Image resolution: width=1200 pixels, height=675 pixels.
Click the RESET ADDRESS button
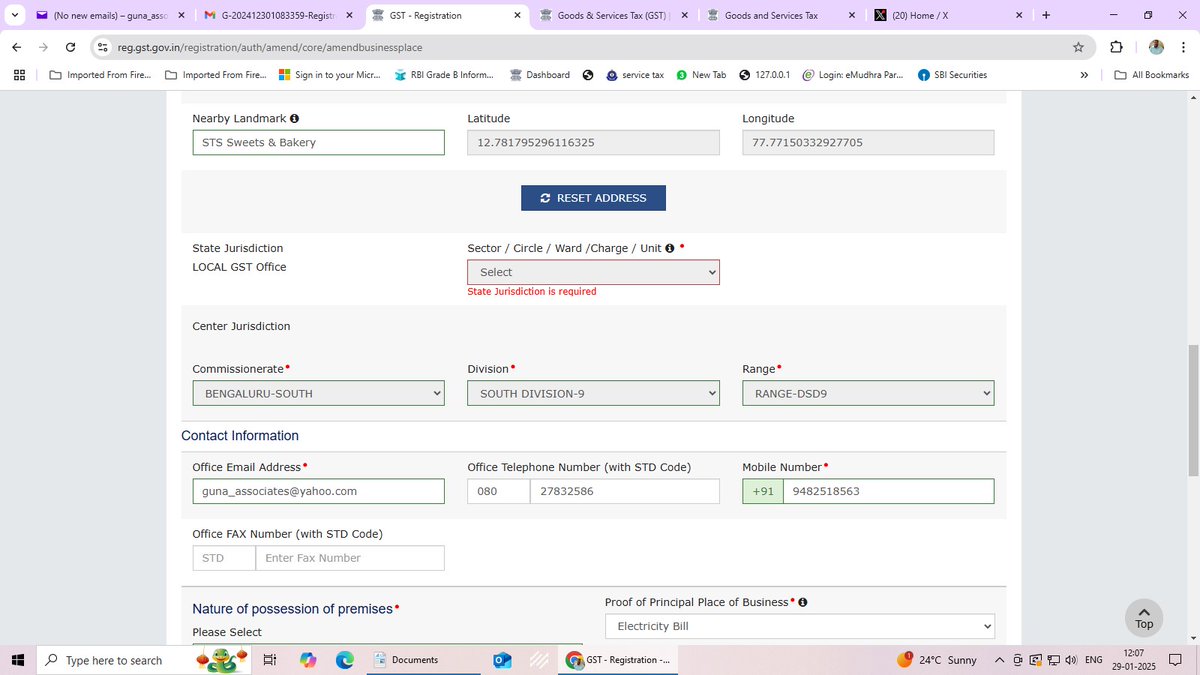tap(593, 198)
